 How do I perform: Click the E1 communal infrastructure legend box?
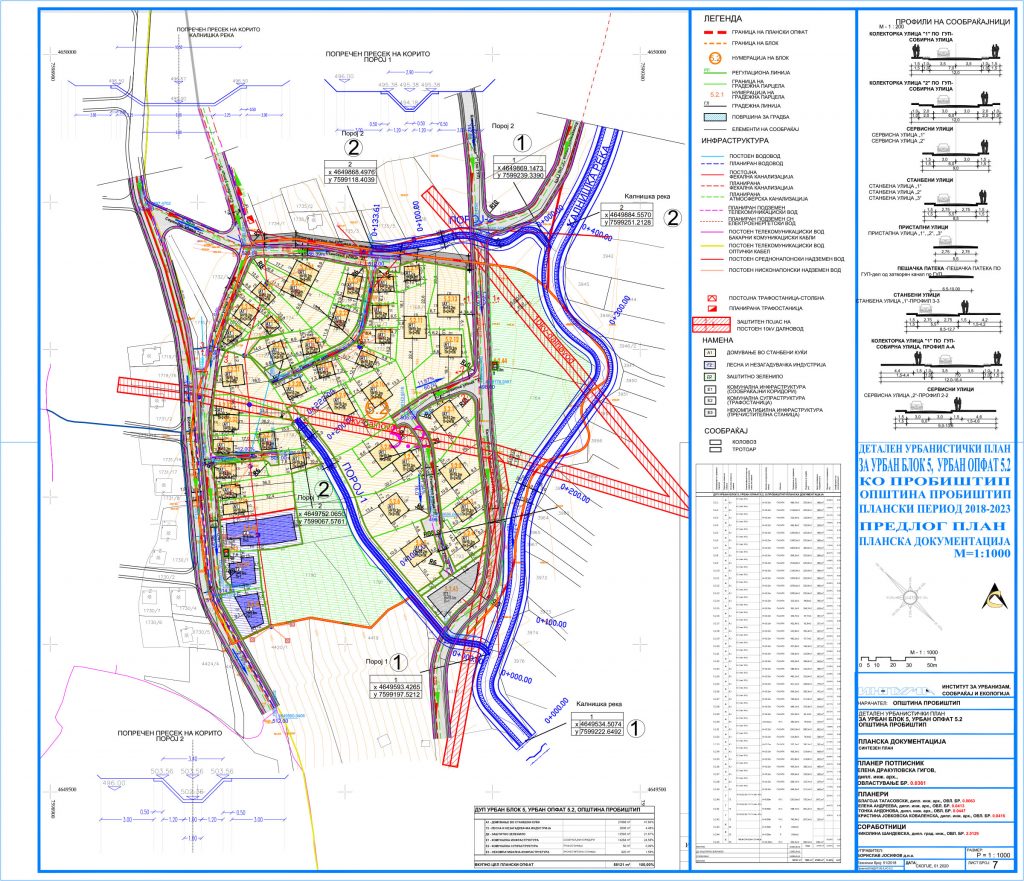click(x=710, y=389)
